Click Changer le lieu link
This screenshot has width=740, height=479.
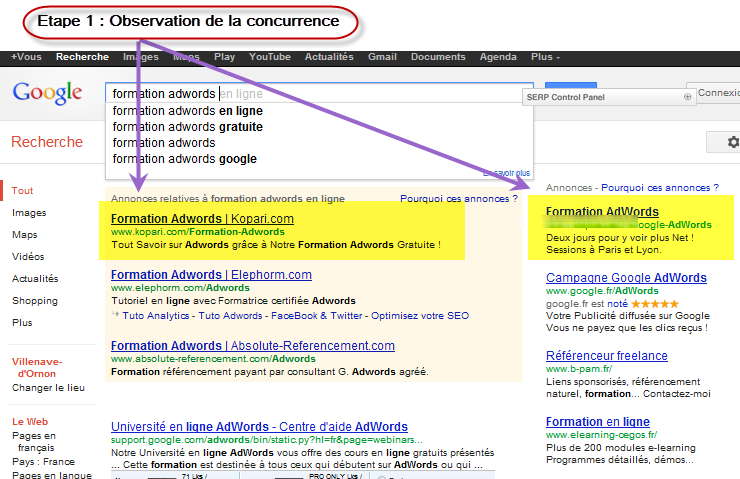click(48, 387)
